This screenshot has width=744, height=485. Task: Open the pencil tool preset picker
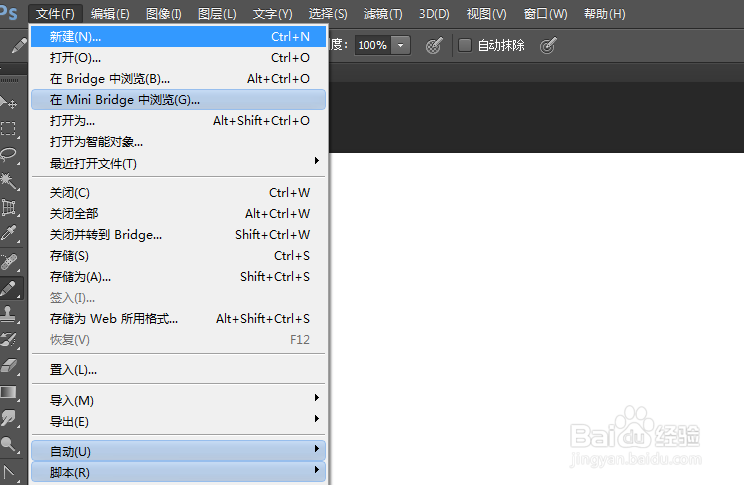[19, 46]
